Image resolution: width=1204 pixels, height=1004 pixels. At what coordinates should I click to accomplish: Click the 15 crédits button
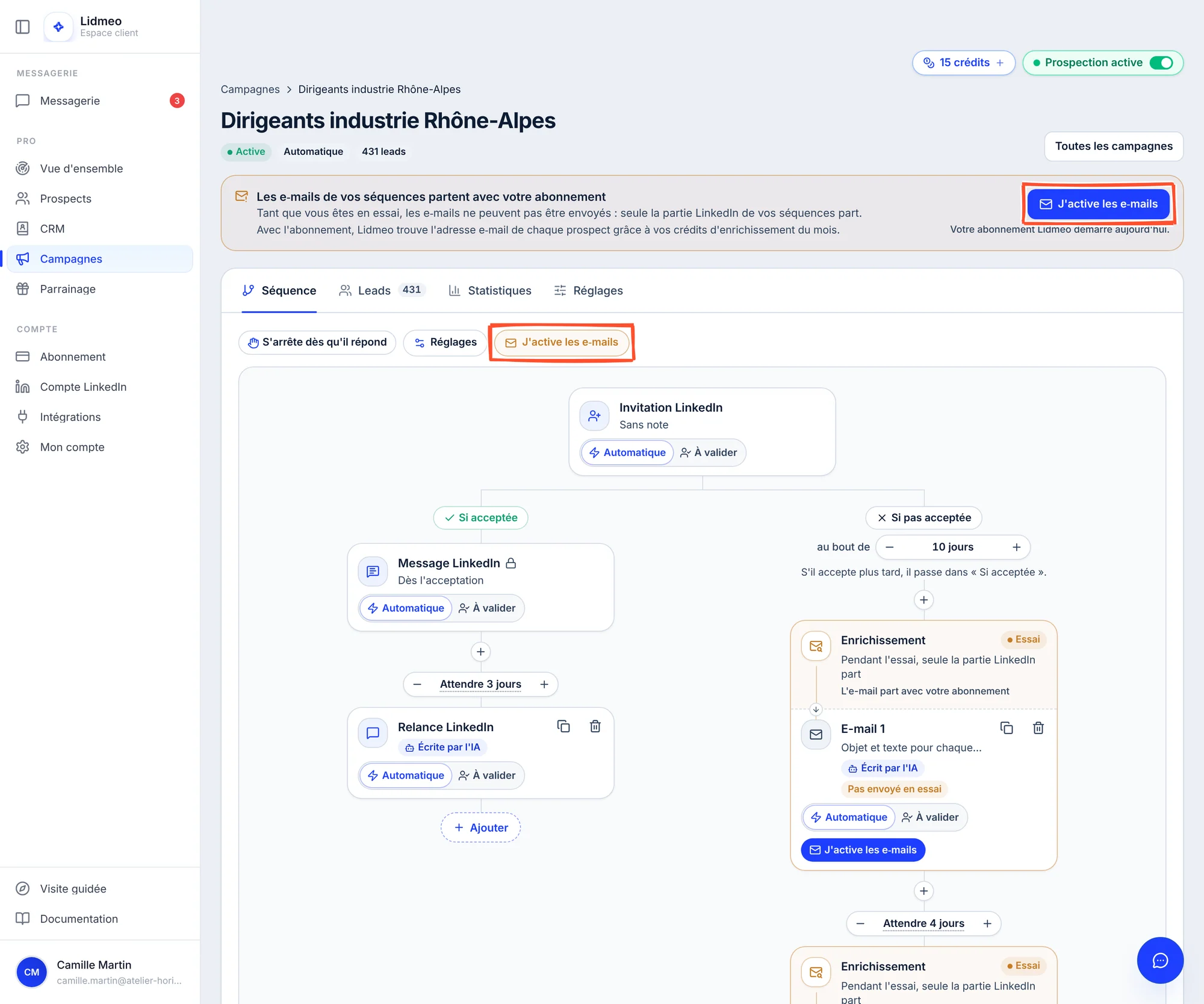tap(963, 63)
